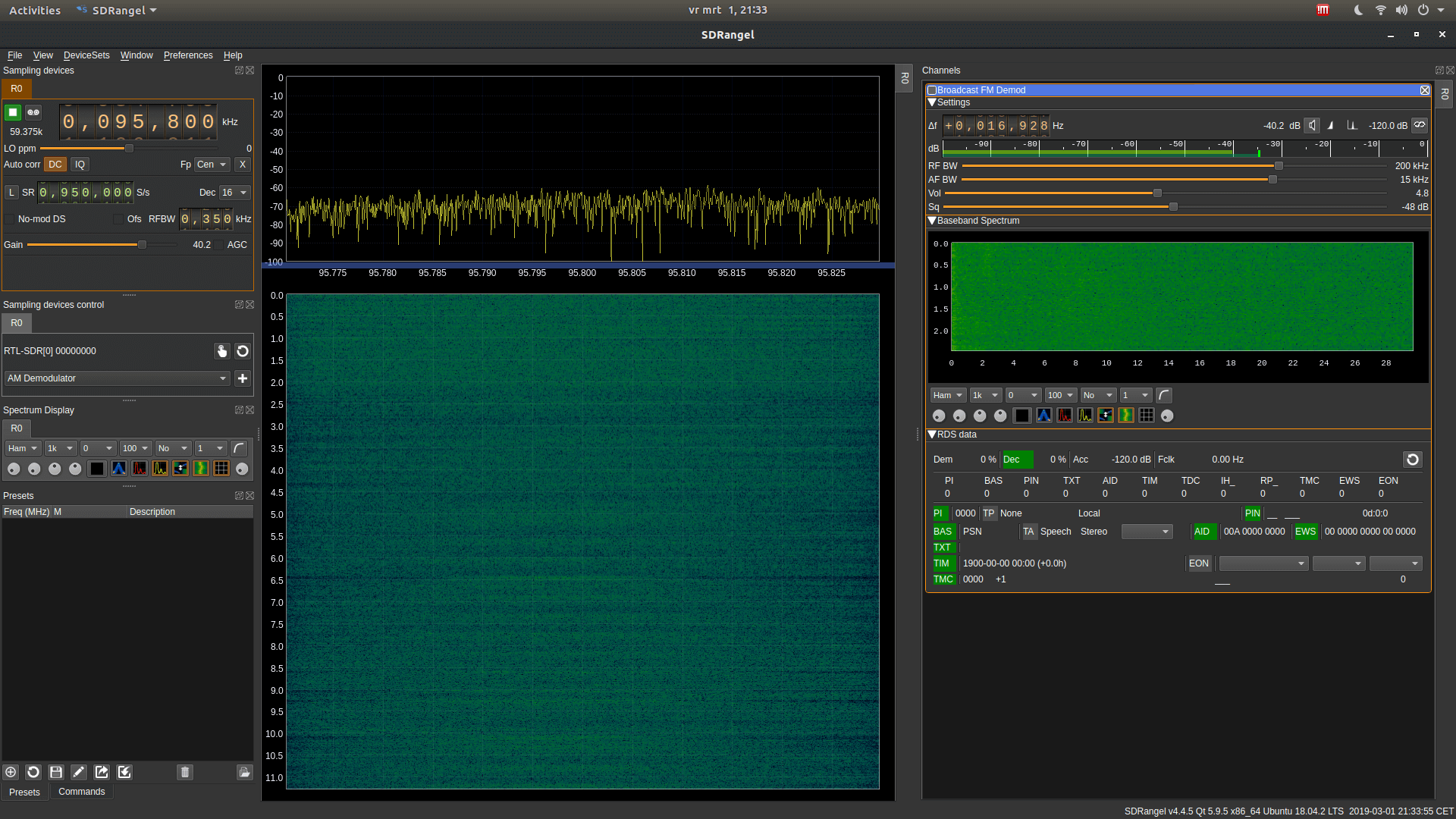Close the Broadcast FM Demod channel
1456x819 pixels.
click(1425, 90)
